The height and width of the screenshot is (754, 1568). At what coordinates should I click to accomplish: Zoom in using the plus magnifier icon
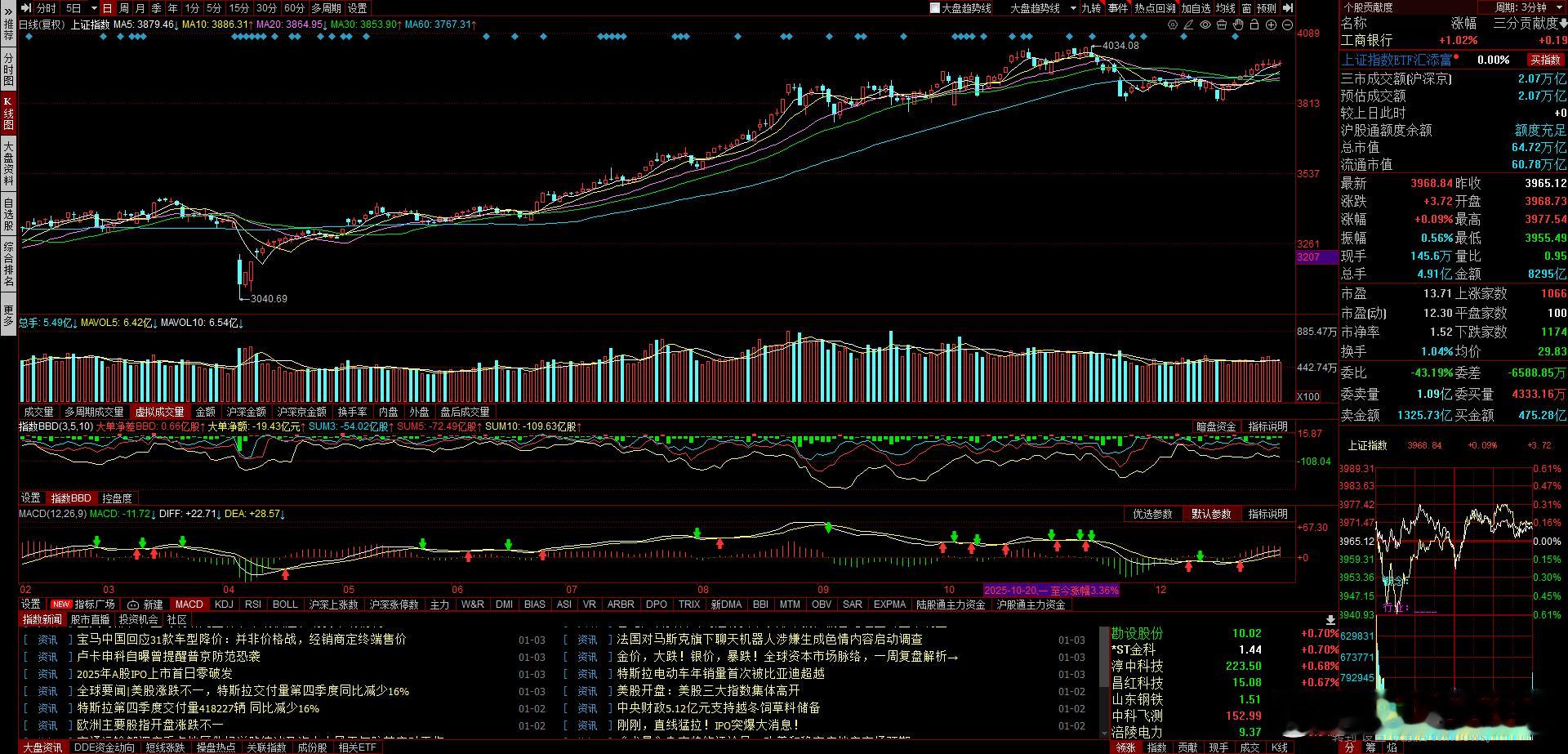pos(1270,25)
